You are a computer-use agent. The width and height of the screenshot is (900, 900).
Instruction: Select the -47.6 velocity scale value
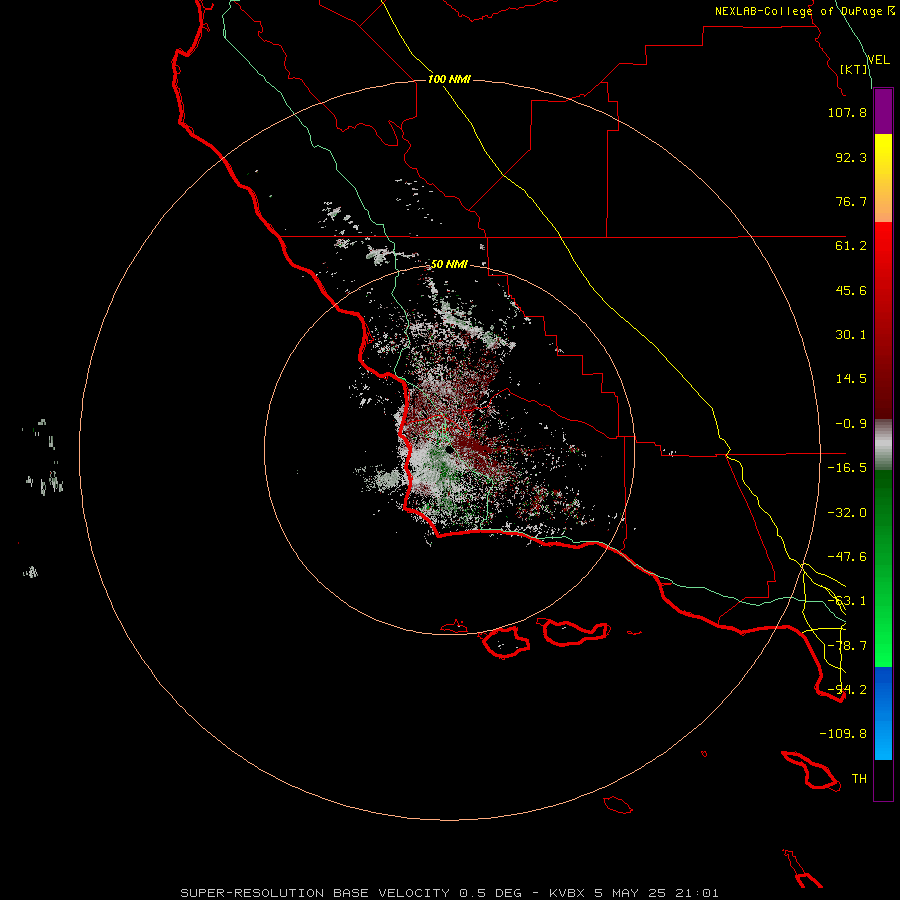coord(847,557)
